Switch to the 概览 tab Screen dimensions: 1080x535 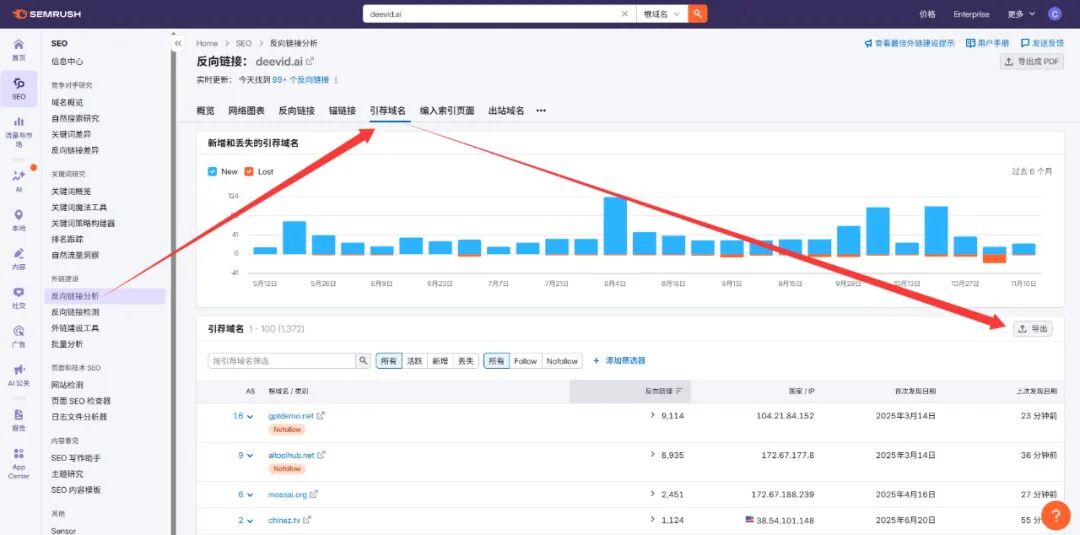(205, 110)
